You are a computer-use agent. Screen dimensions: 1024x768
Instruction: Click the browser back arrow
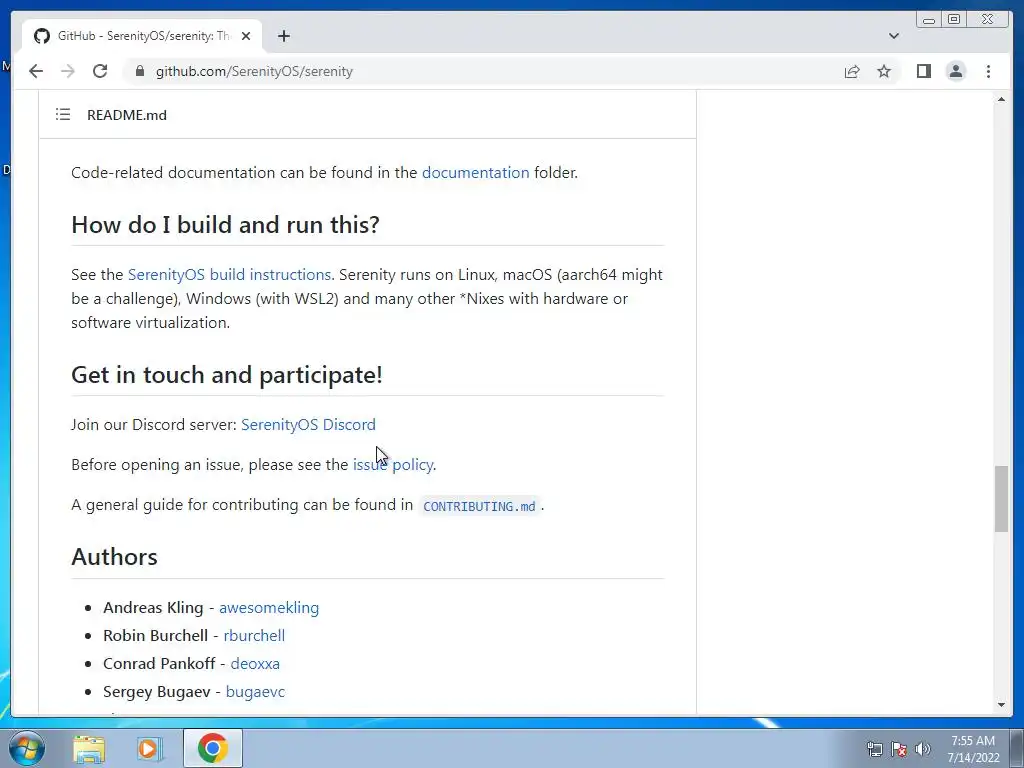point(36,71)
